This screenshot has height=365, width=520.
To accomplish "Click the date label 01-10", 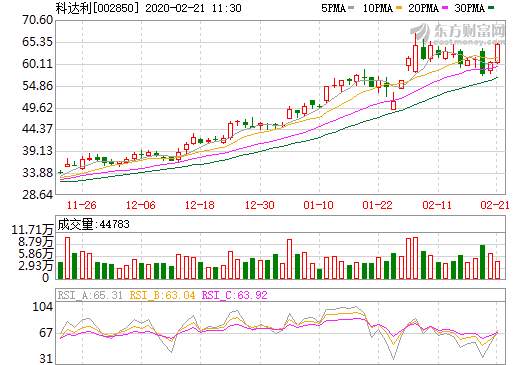I will 318,205.
